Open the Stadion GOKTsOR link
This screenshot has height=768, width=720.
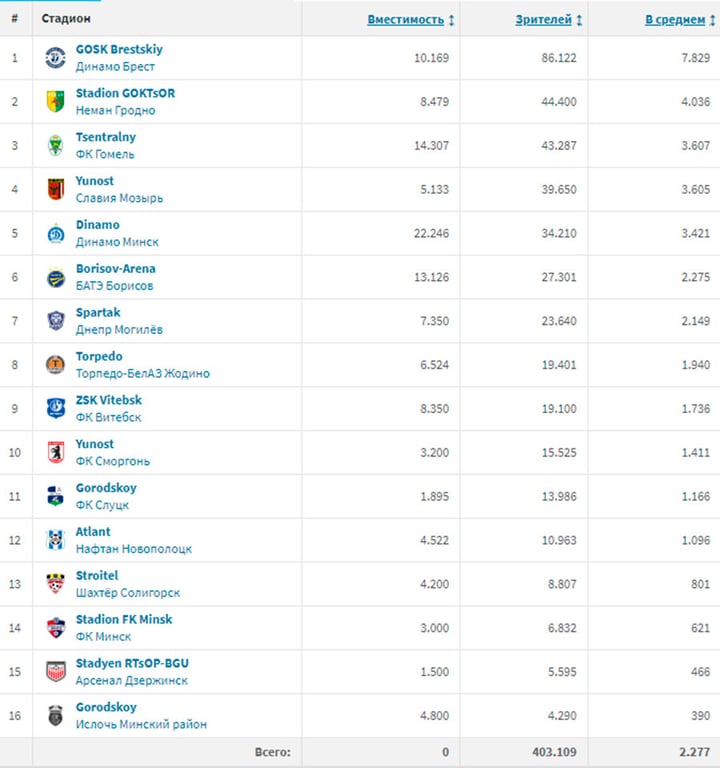[125, 93]
